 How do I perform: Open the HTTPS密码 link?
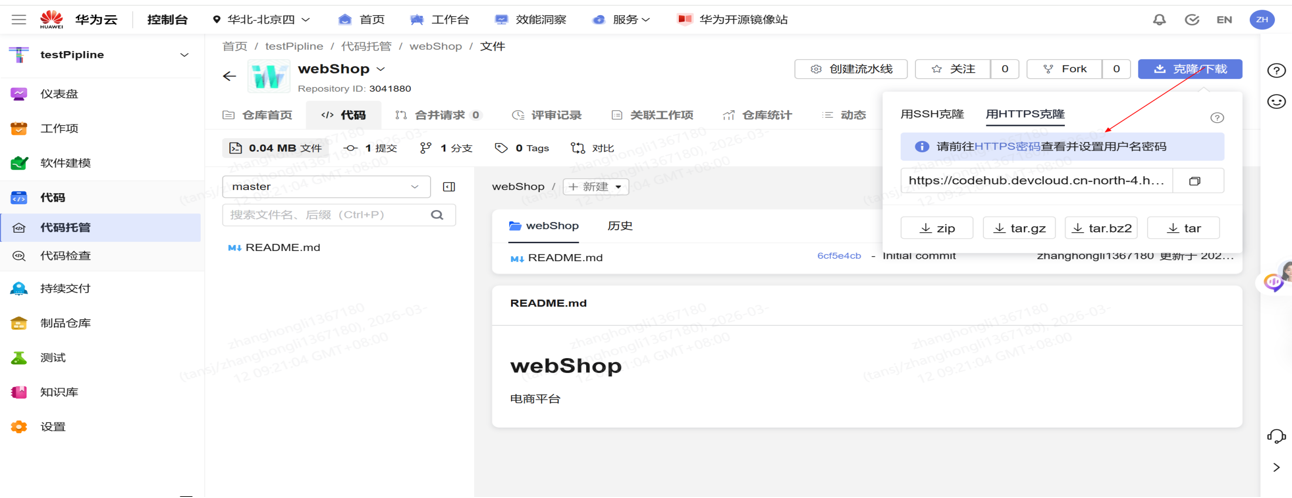(1007, 147)
